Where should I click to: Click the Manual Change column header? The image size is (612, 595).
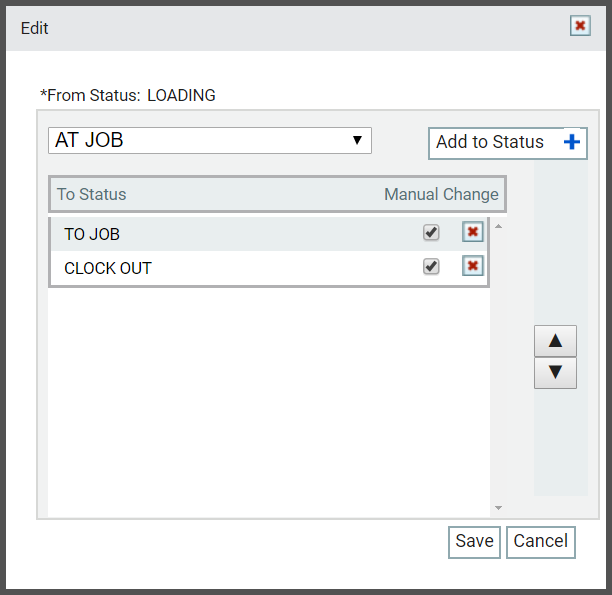pyautogui.click(x=441, y=194)
